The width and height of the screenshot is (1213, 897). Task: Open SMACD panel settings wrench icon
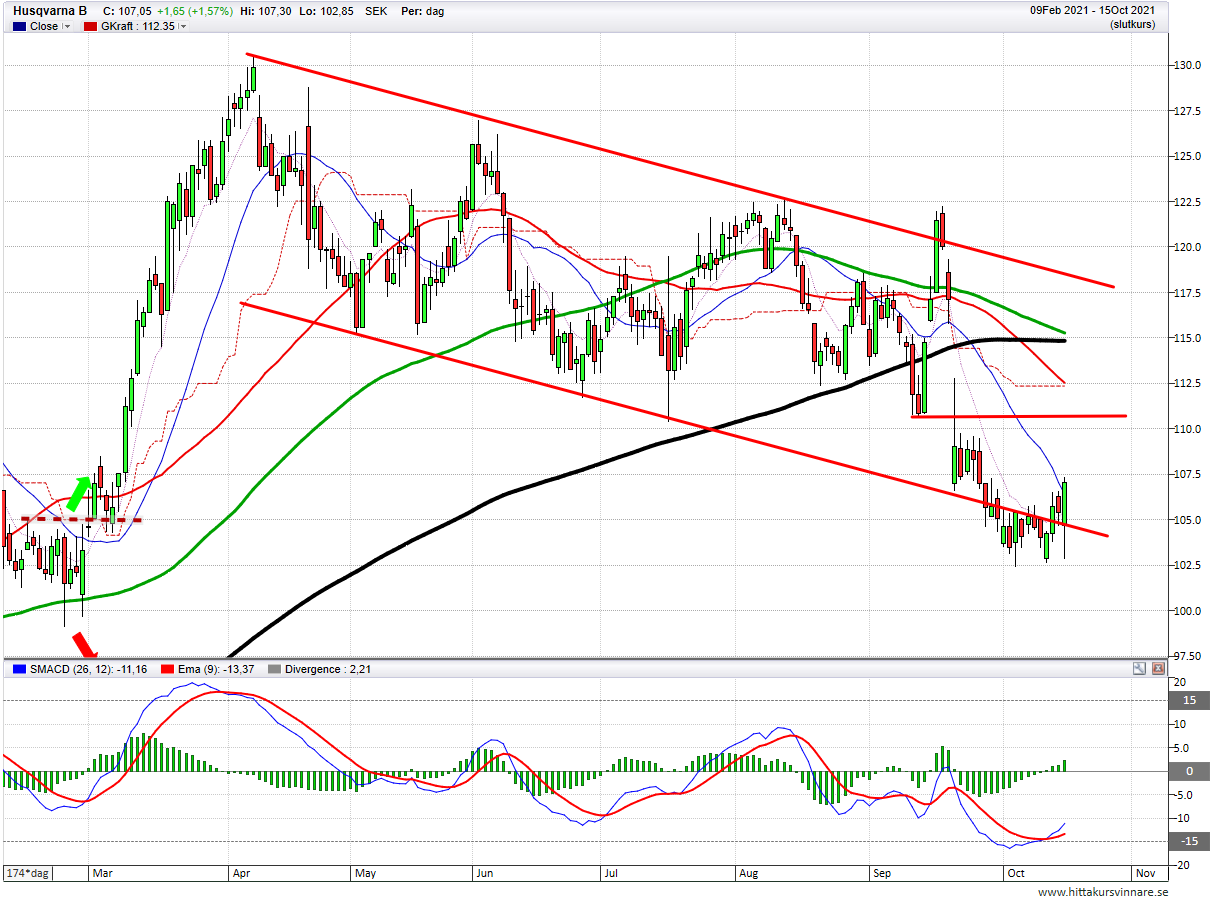(1139, 668)
